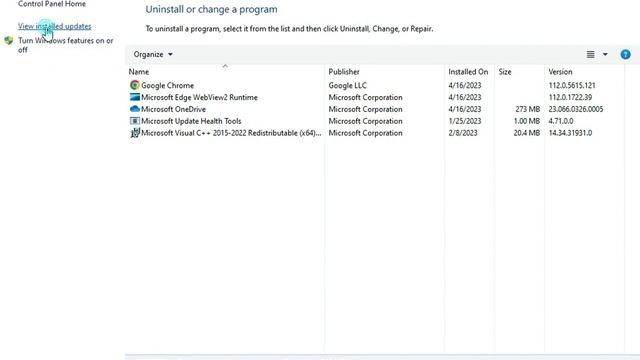Click installed date 2/8/2023
This screenshot has width=640, height=360.
coord(463,133)
